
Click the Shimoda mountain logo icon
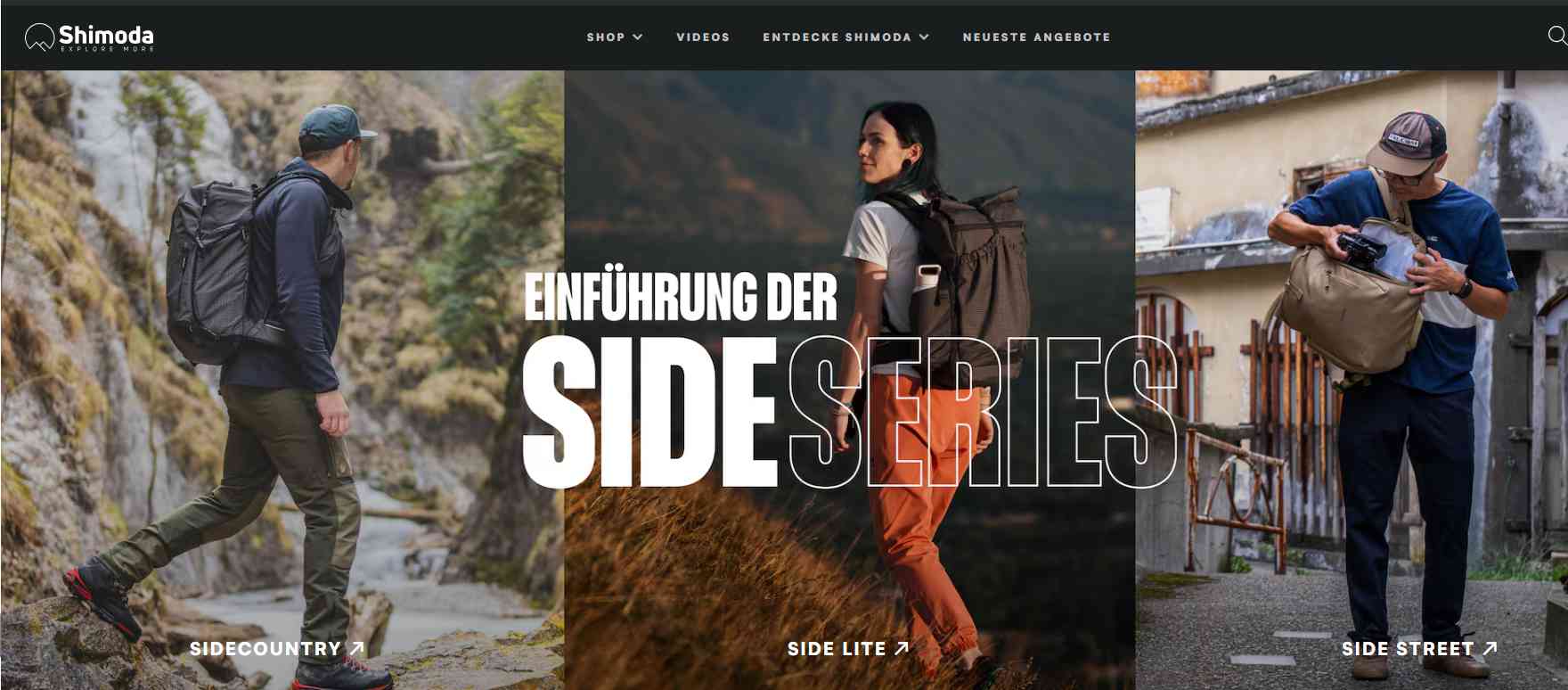40,37
